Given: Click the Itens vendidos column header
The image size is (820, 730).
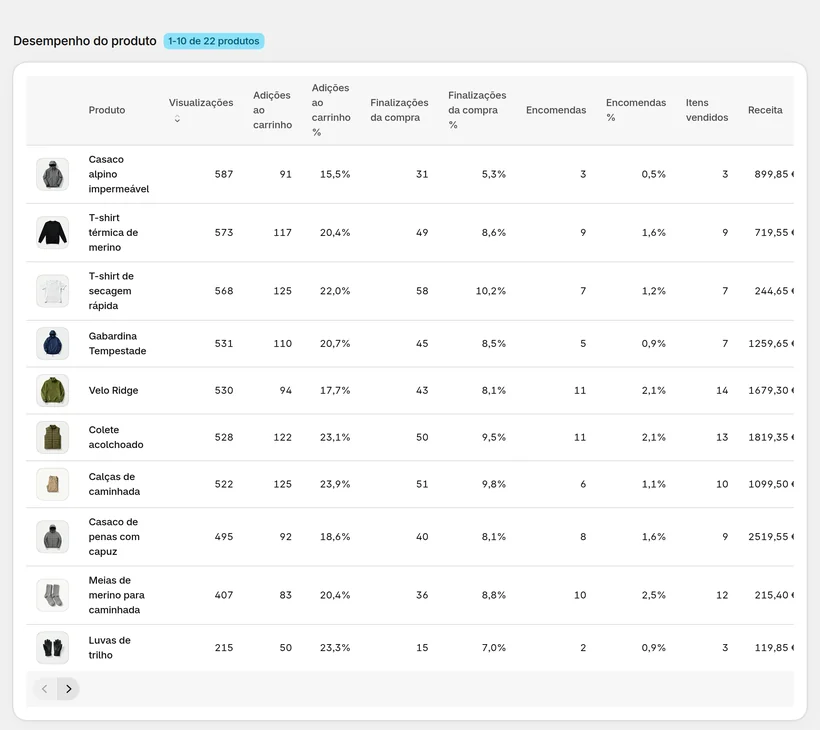Looking at the screenshot, I should pos(707,110).
